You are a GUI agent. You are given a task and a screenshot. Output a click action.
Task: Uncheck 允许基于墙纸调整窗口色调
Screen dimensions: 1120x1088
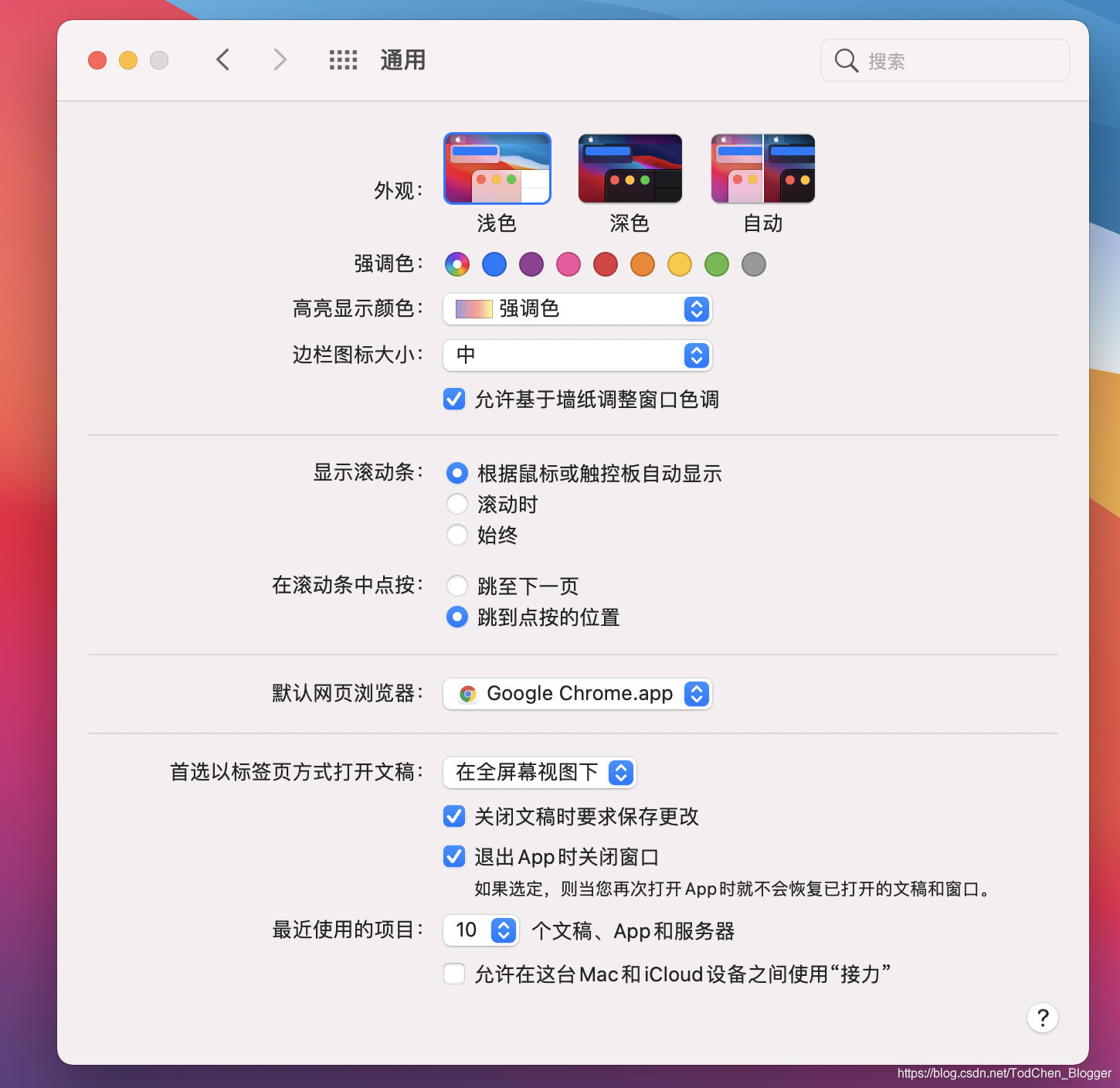[454, 399]
